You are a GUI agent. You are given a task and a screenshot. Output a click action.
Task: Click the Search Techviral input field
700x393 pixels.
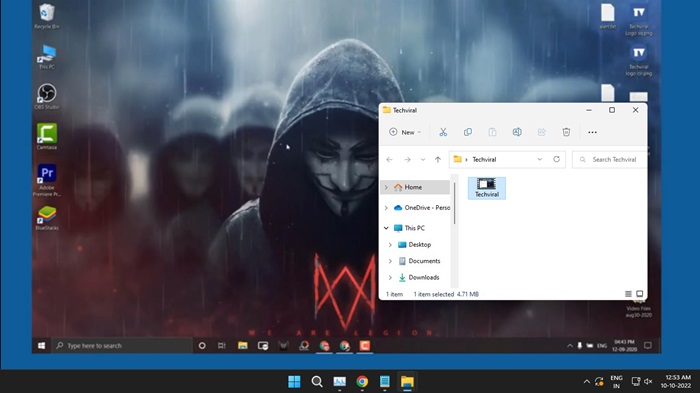tap(610, 159)
